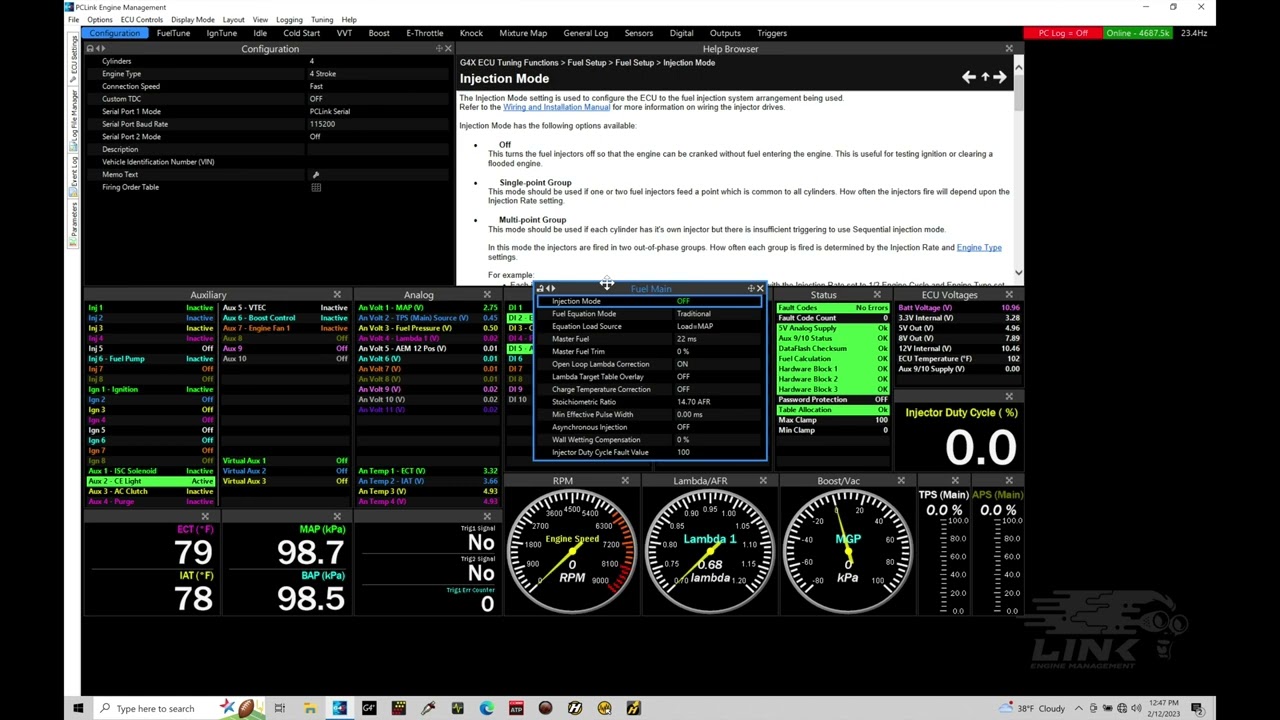1280x720 pixels.
Task: Click the Fault Codes status row
Action: (833, 308)
